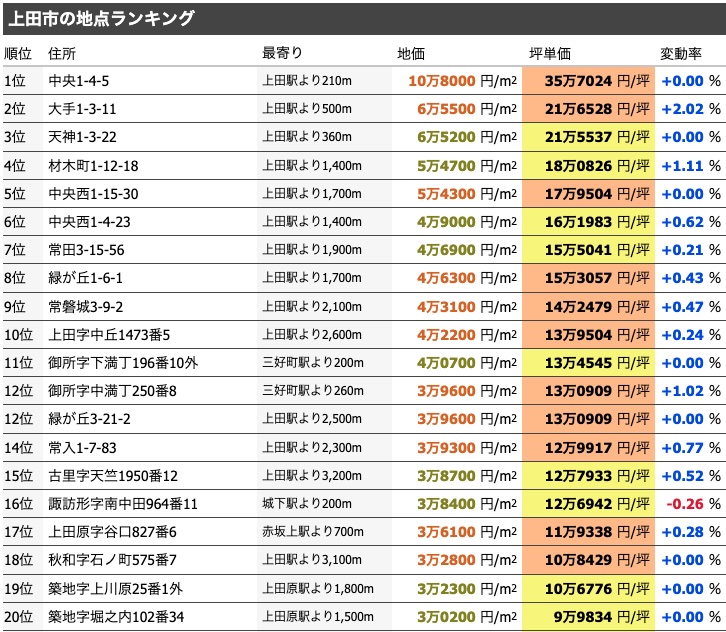
Task: Click the 6万5500 円/m2 land price
Action: (x=467, y=109)
